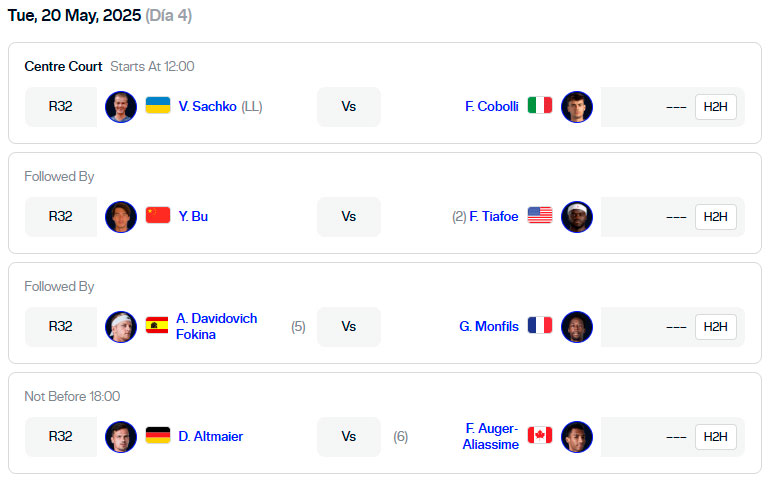This screenshot has width=772, height=482.
Task: Click the Germany flag beside D. Altmaier
Action: (x=158, y=436)
